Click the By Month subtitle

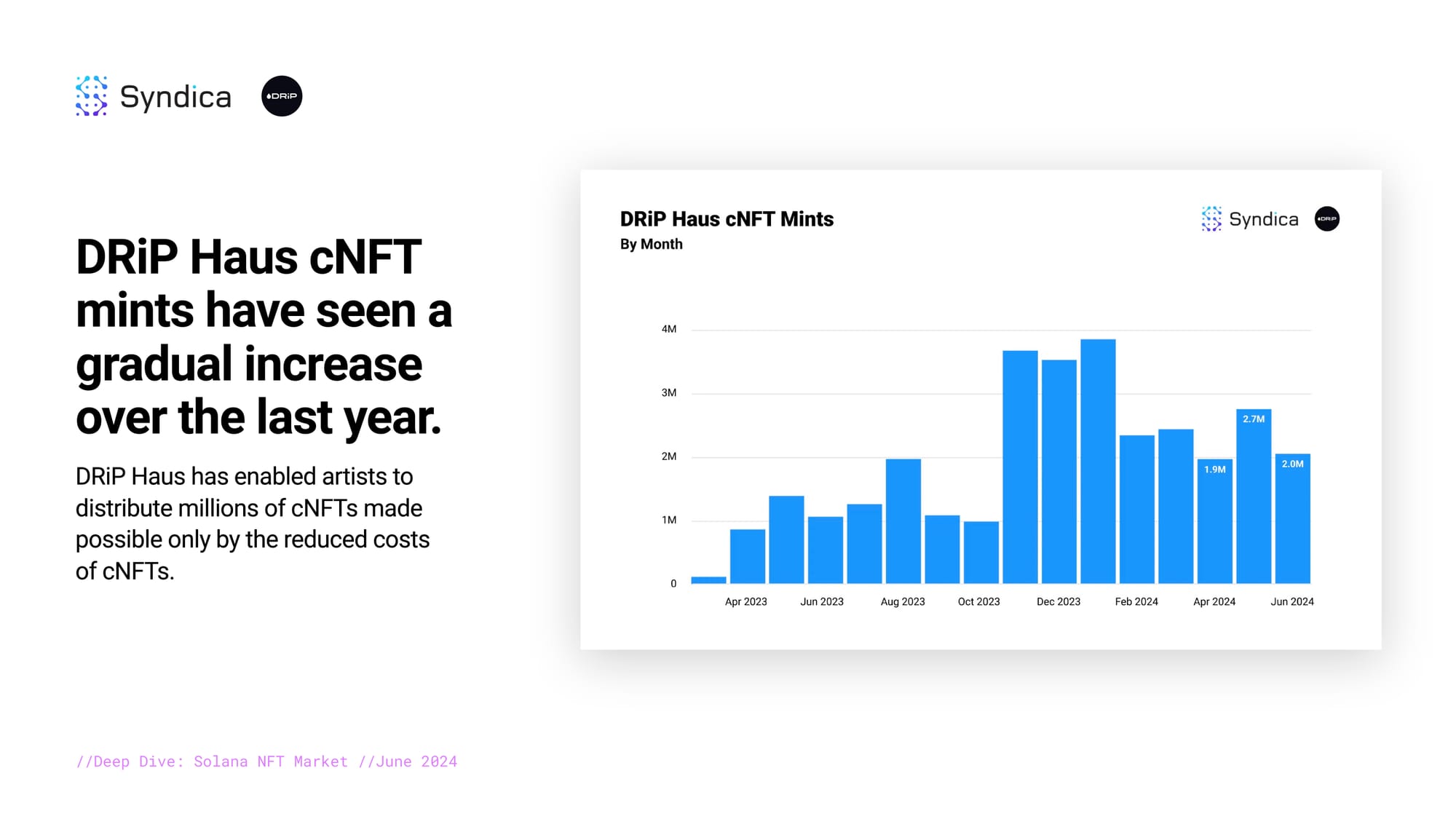(651, 245)
